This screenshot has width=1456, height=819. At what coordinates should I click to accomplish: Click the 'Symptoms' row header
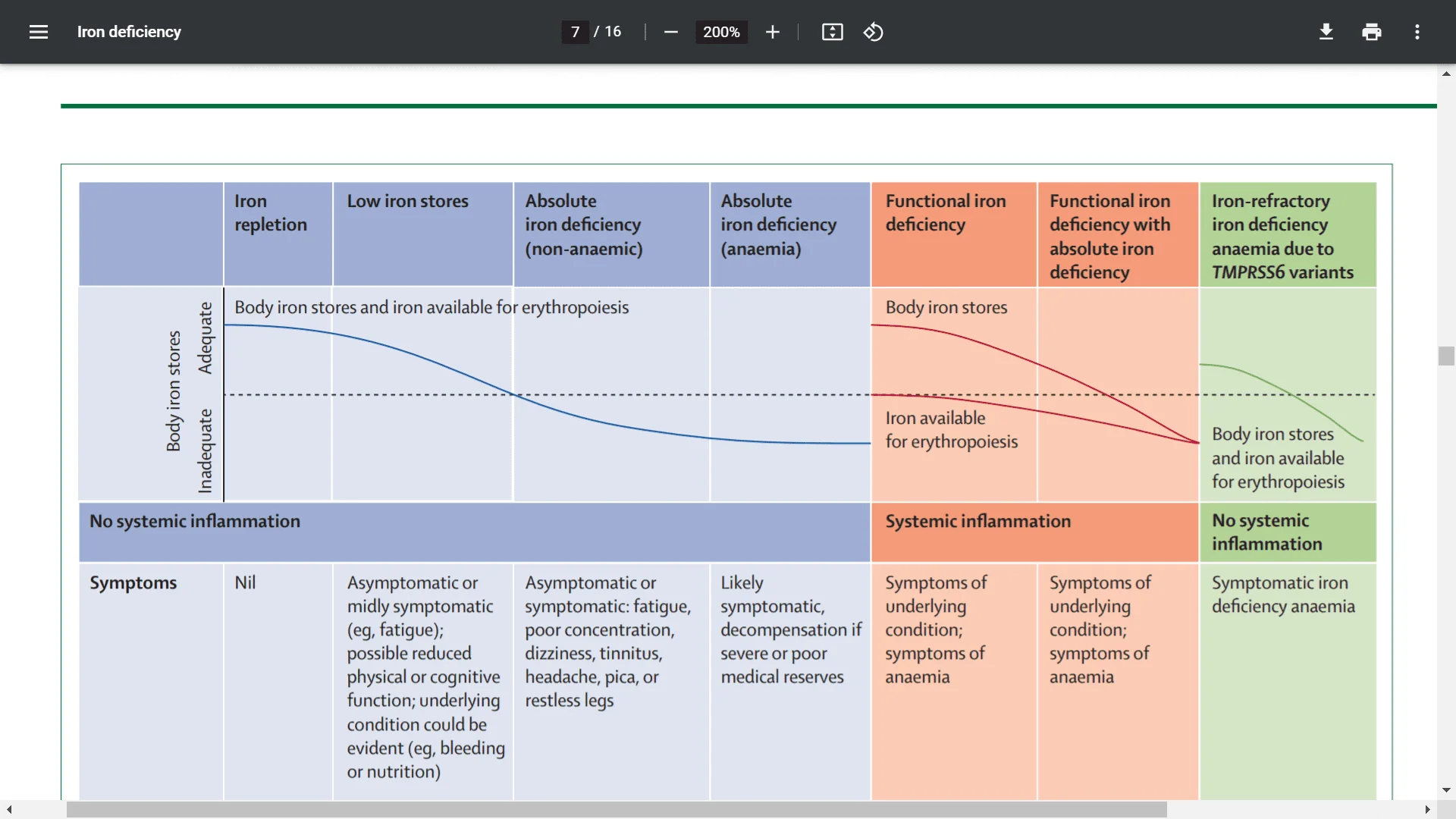tap(133, 582)
